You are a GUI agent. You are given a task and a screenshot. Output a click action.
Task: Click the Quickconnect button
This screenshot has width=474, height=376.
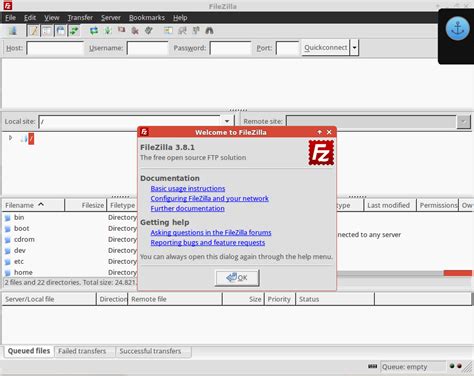click(x=326, y=48)
